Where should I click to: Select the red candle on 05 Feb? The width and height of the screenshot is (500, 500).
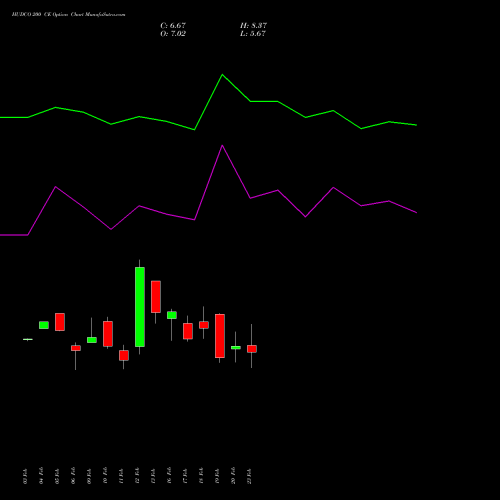point(60,322)
